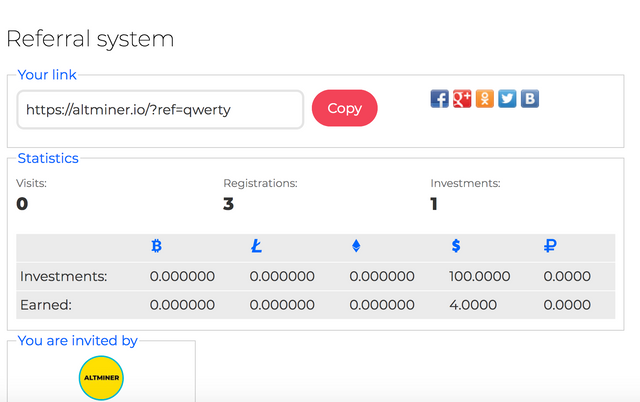
Task: Click the Bitcoin column icon
Action: point(156,246)
